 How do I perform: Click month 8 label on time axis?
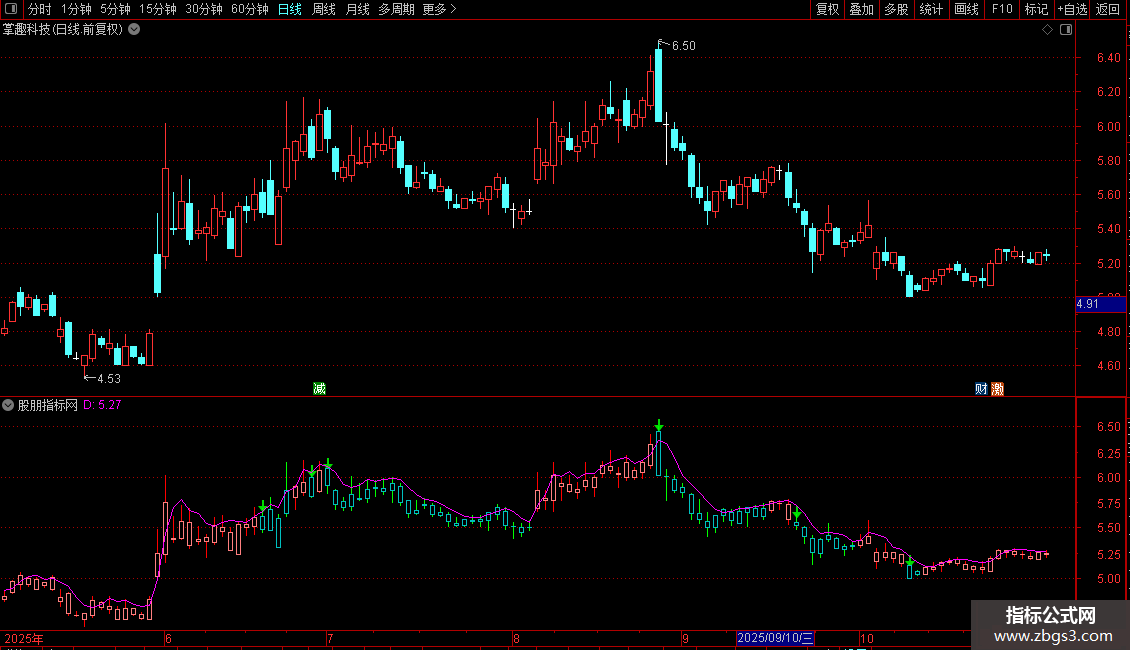point(516,638)
